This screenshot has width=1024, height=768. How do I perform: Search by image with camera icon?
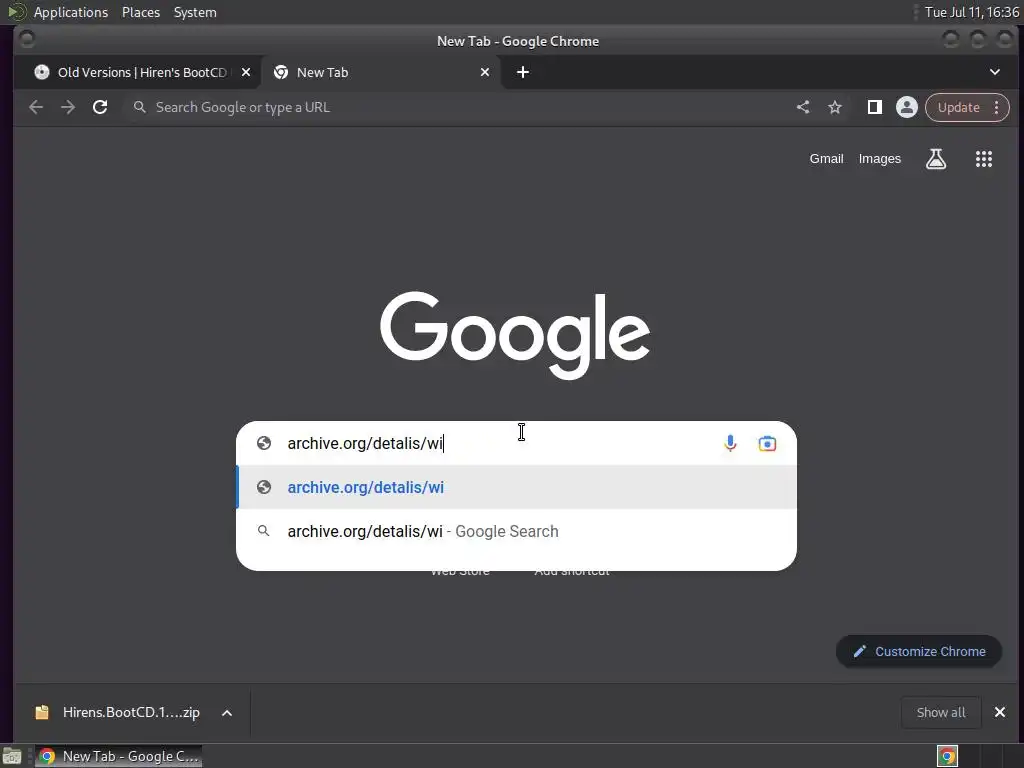point(767,443)
